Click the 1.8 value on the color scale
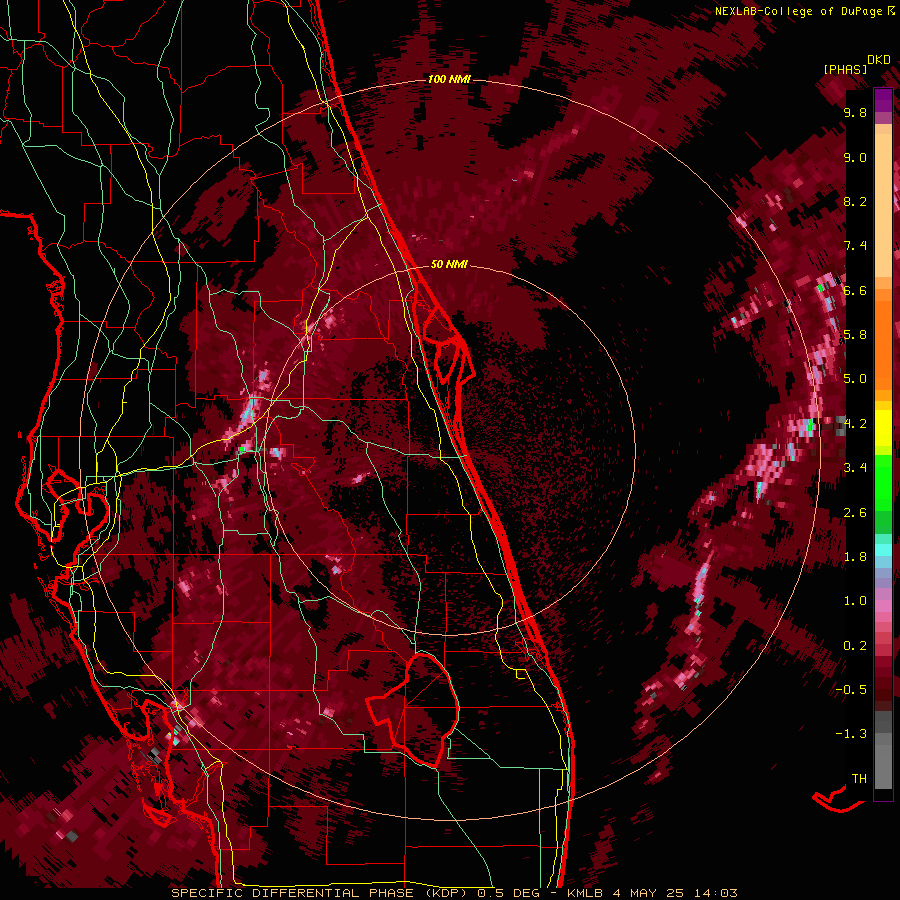 pyautogui.click(x=855, y=557)
